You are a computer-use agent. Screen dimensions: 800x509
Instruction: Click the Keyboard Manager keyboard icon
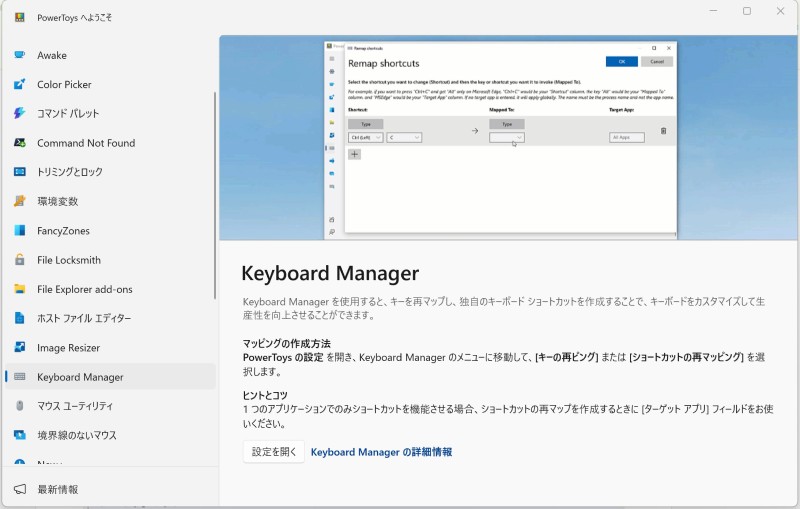pos(19,377)
